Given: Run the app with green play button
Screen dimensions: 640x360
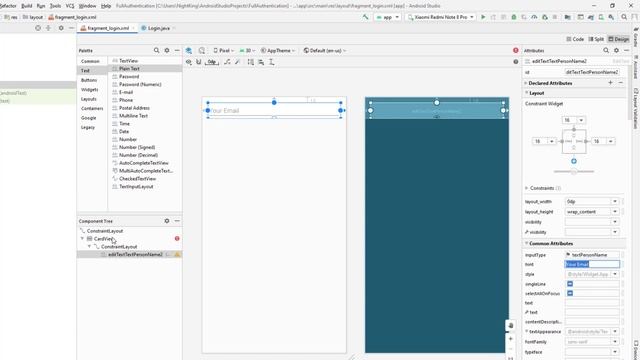Looking at the screenshot, I should coord(483,17).
